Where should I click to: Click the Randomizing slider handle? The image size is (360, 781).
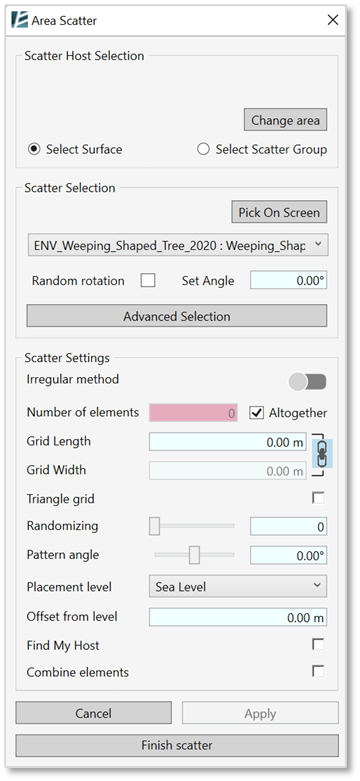click(x=155, y=526)
